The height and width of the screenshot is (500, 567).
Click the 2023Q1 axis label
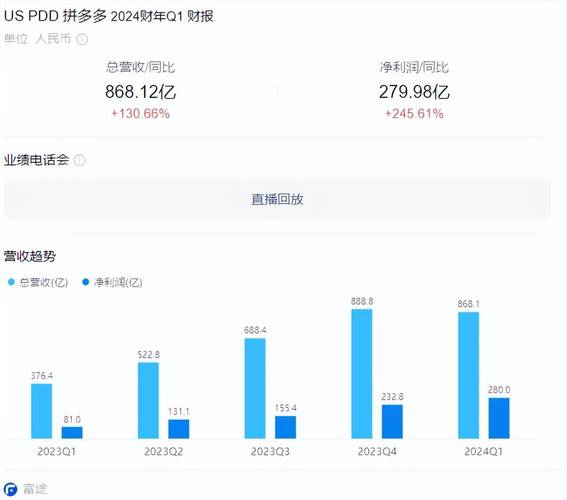(x=56, y=452)
